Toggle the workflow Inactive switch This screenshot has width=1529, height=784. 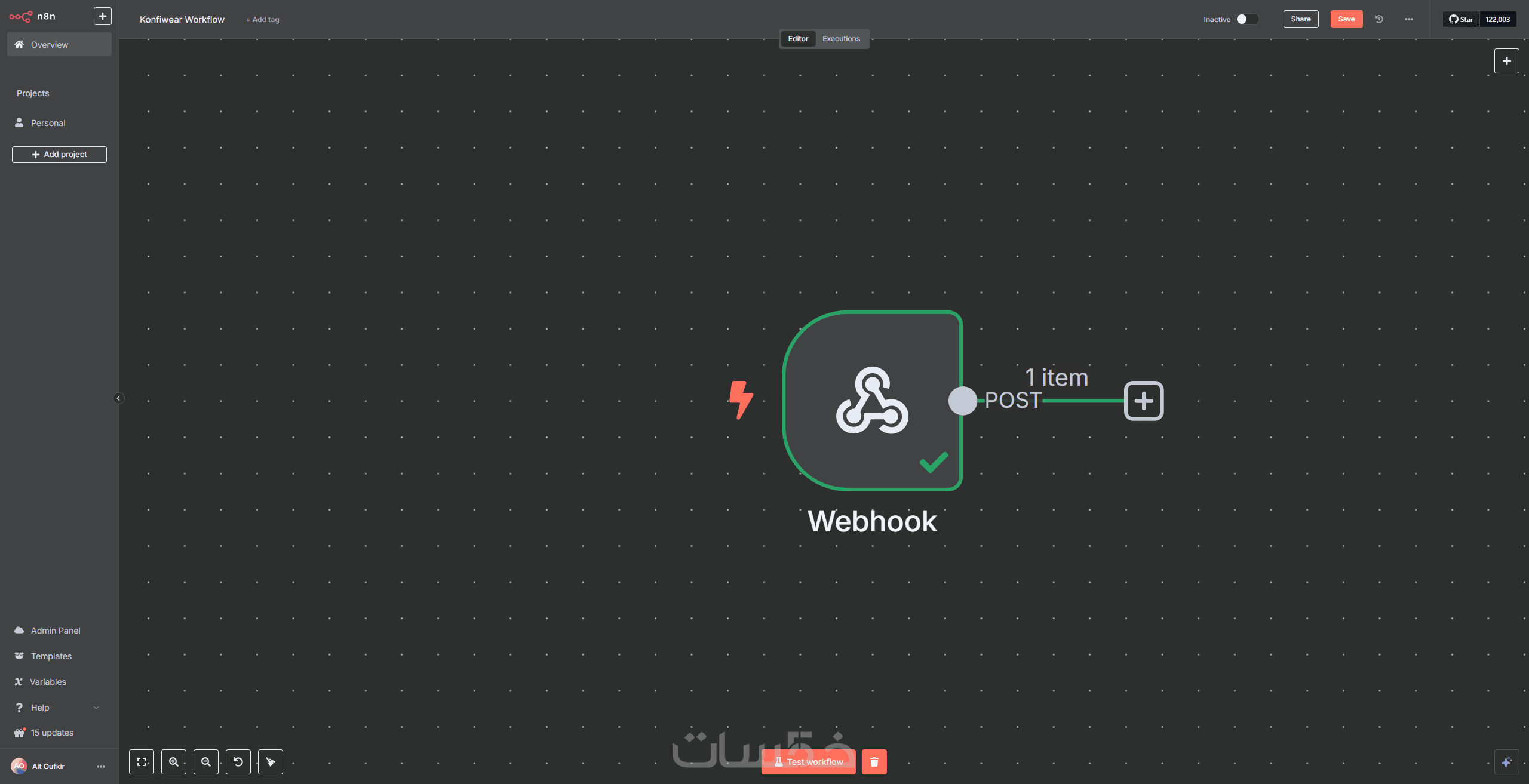[1246, 19]
